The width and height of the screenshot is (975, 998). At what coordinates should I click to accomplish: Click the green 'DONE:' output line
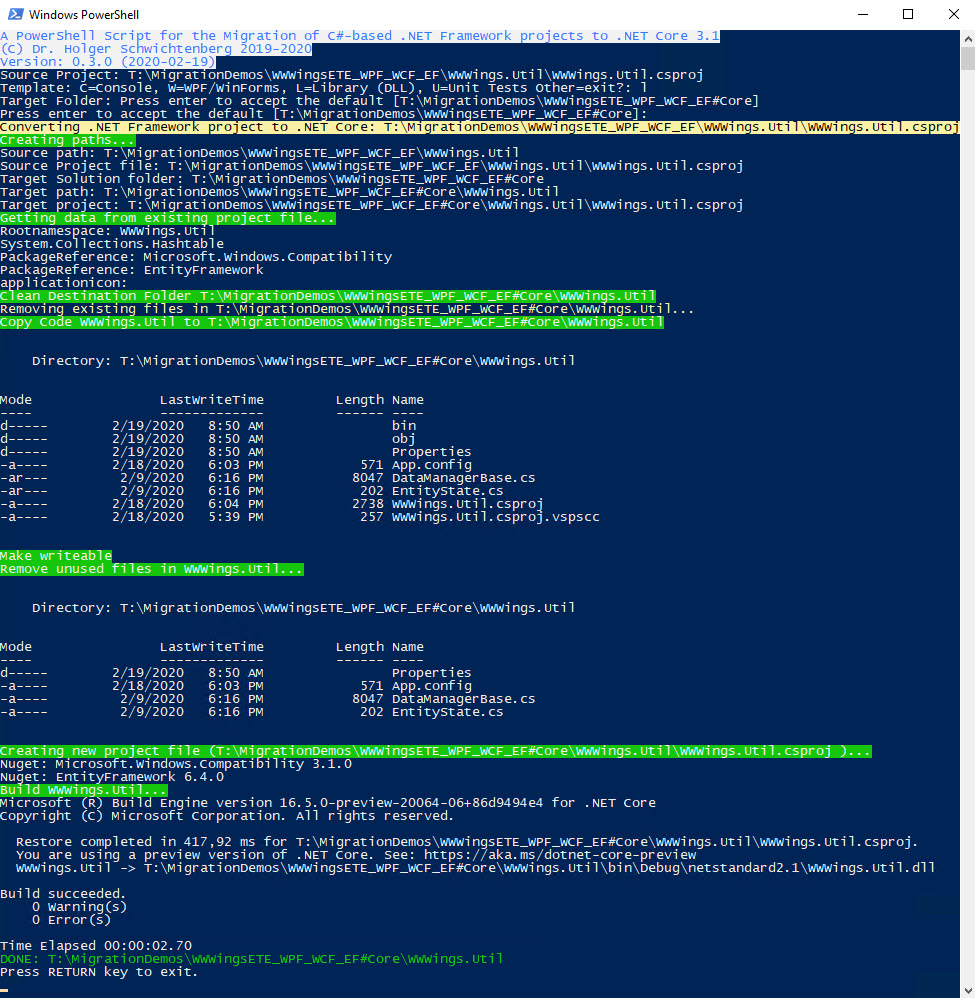click(251, 959)
